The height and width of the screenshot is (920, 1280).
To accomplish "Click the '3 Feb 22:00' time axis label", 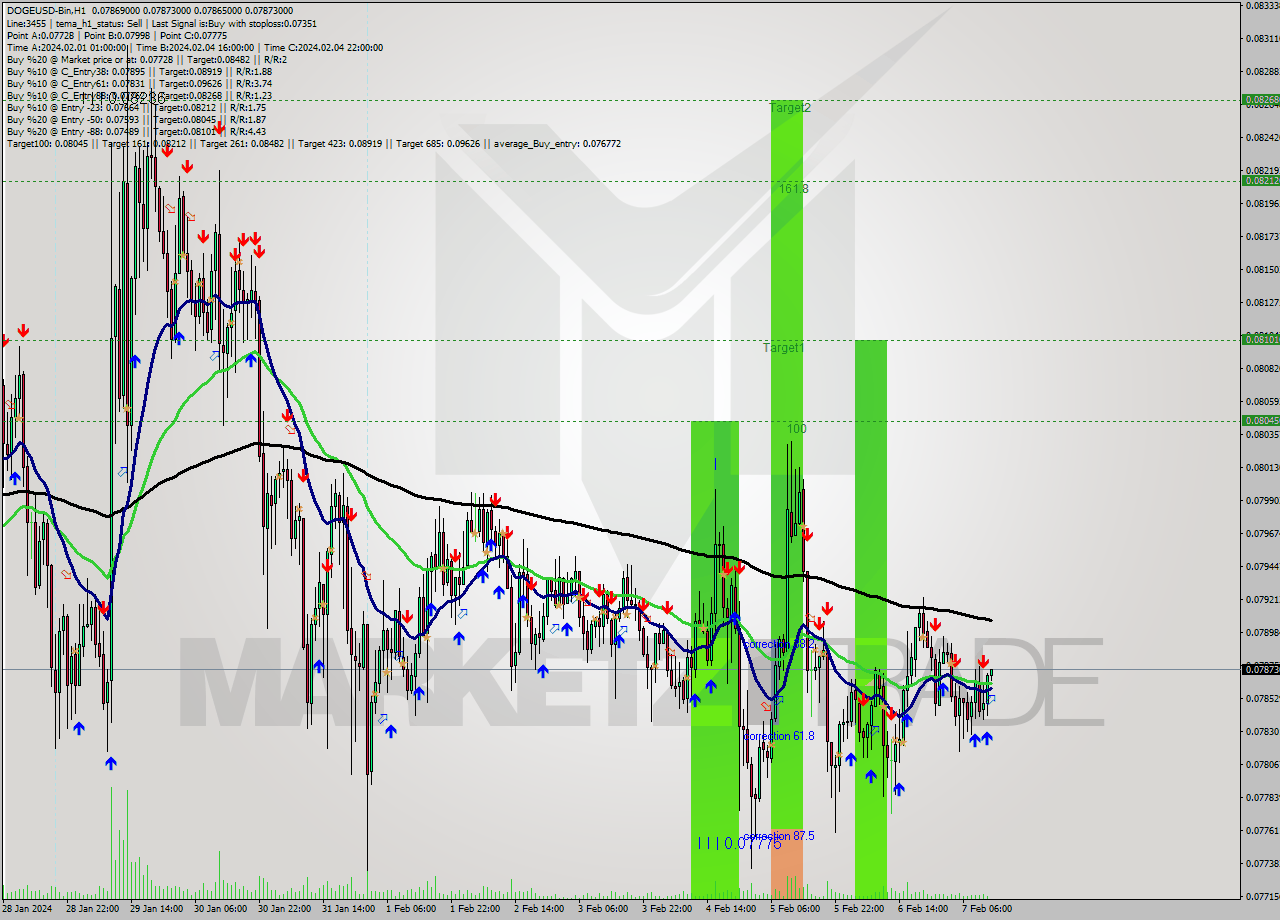I will coord(667,909).
